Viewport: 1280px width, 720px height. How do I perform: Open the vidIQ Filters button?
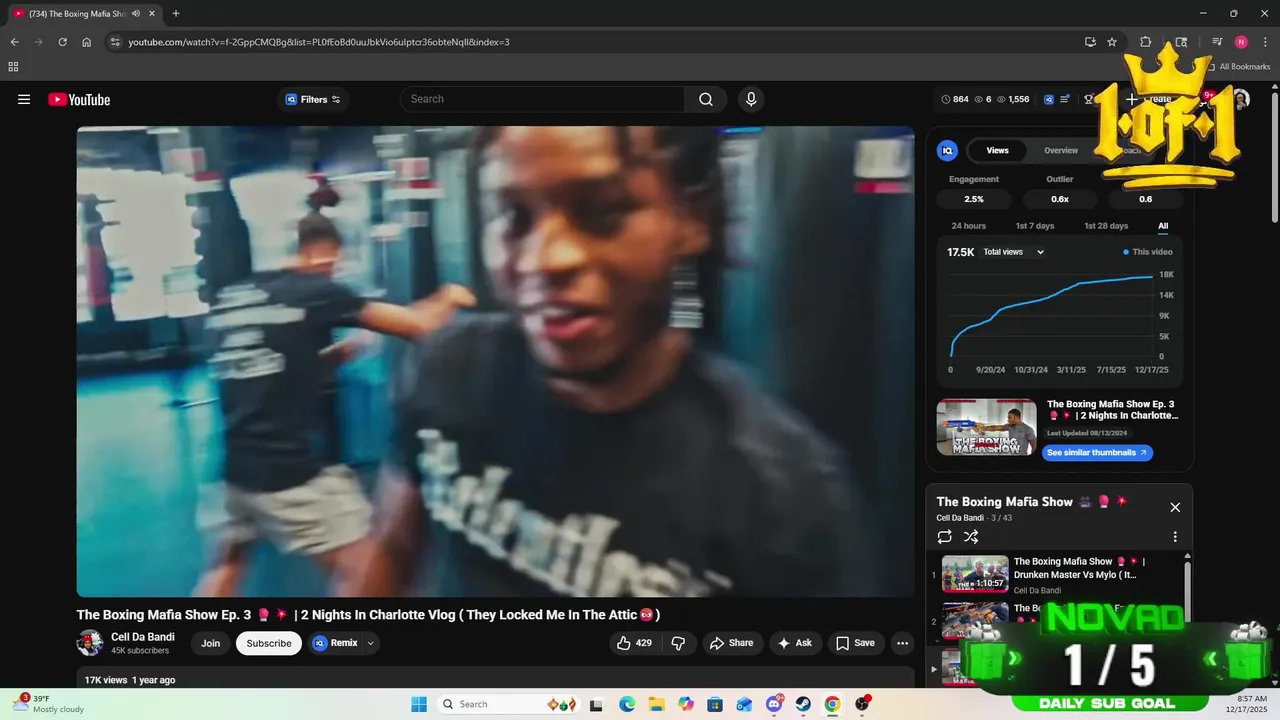tap(313, 99)
